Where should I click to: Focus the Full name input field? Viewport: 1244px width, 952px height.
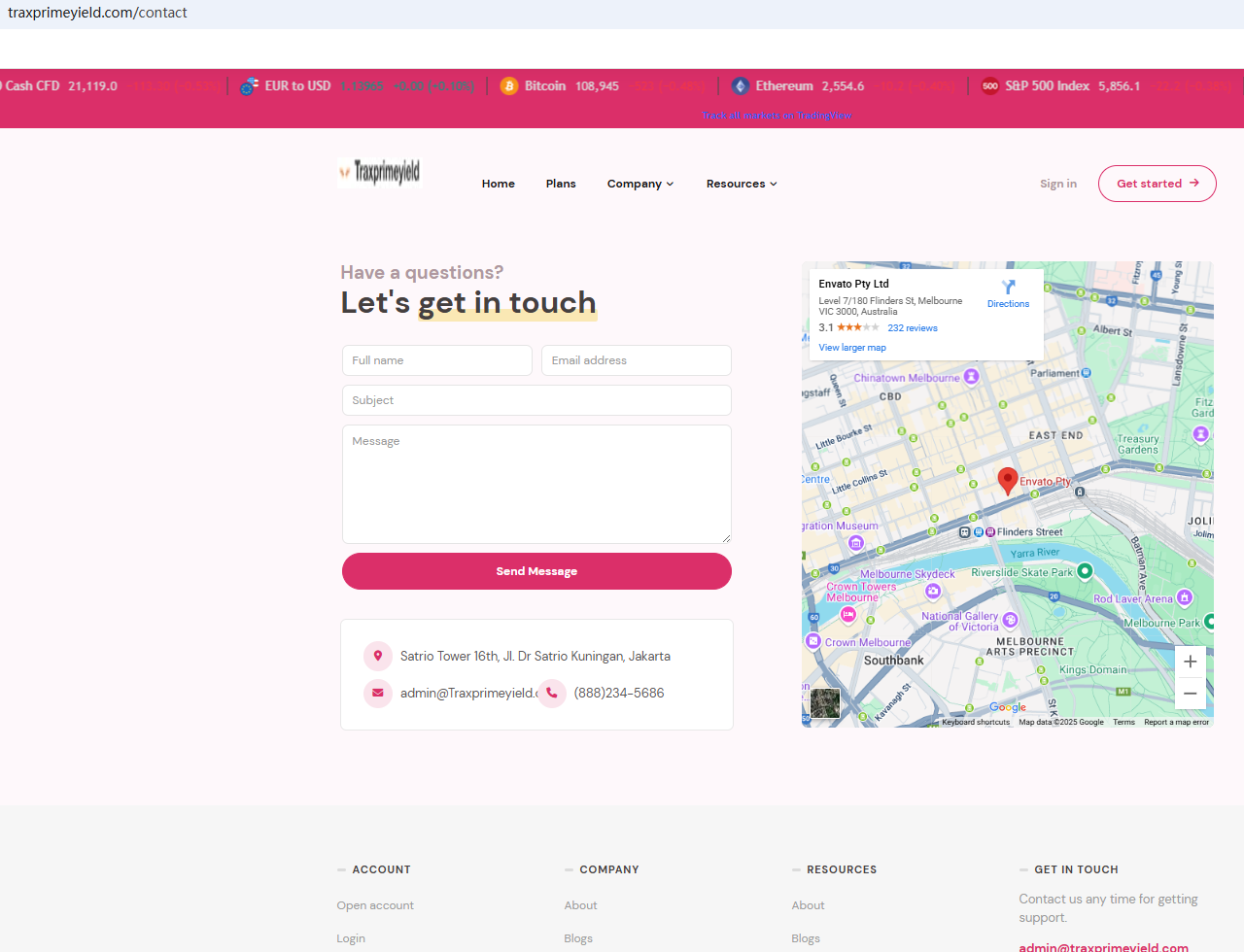pyautogui.click(x=436, y=360)
